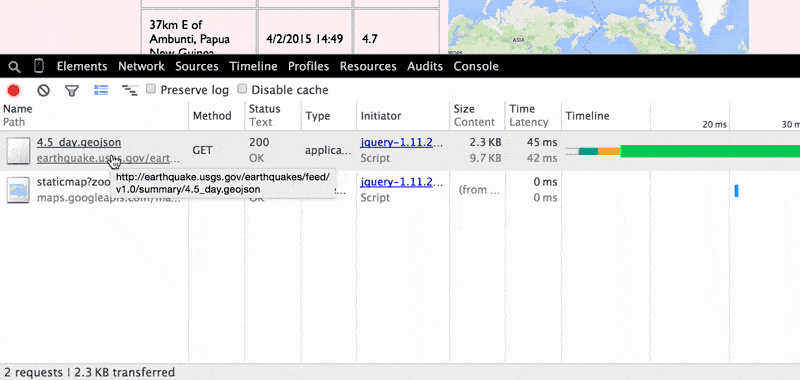The height and width of the screenshot is (380, 800).
Task: Click the world map image on the page
Action: click(598, 26)
